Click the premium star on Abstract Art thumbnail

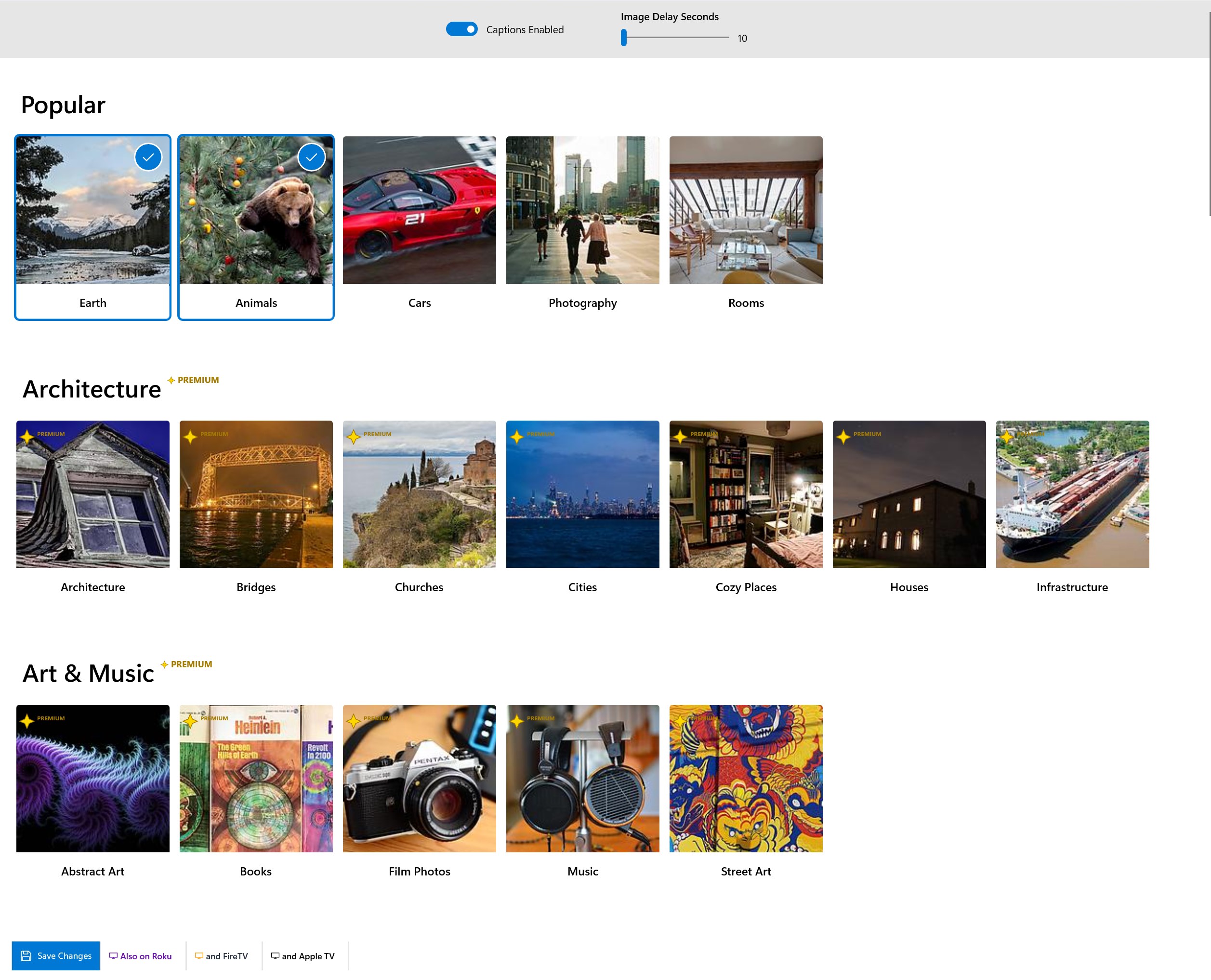point(26,721)
